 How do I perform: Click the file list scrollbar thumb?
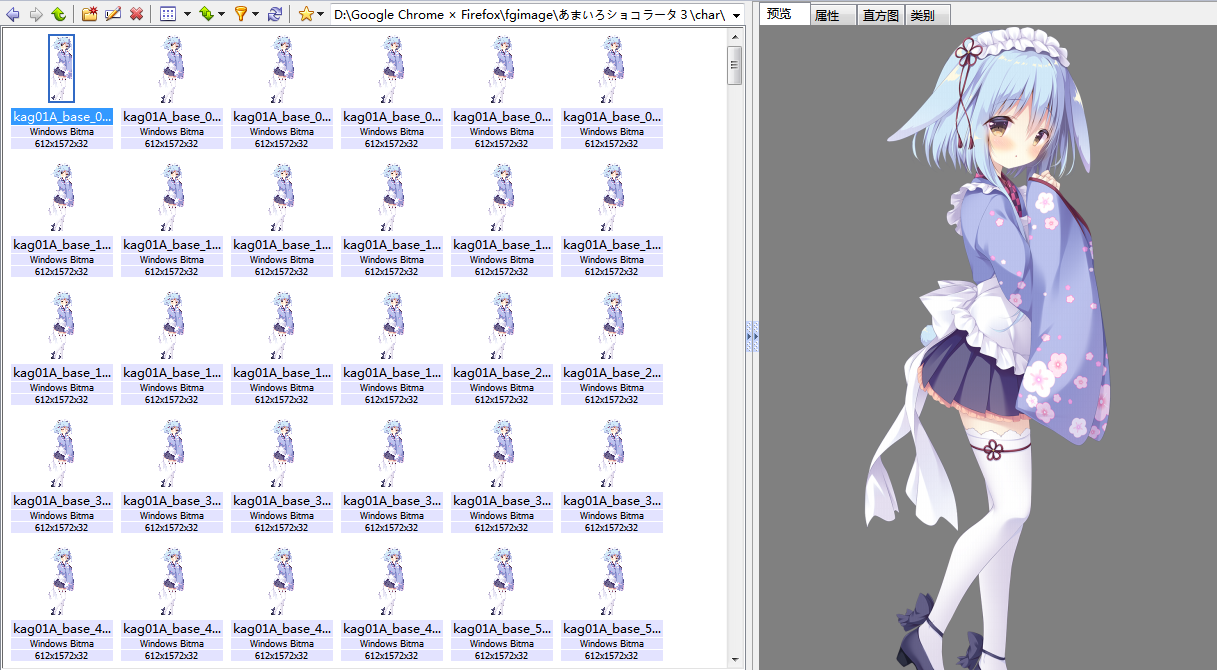click(735, 65)
